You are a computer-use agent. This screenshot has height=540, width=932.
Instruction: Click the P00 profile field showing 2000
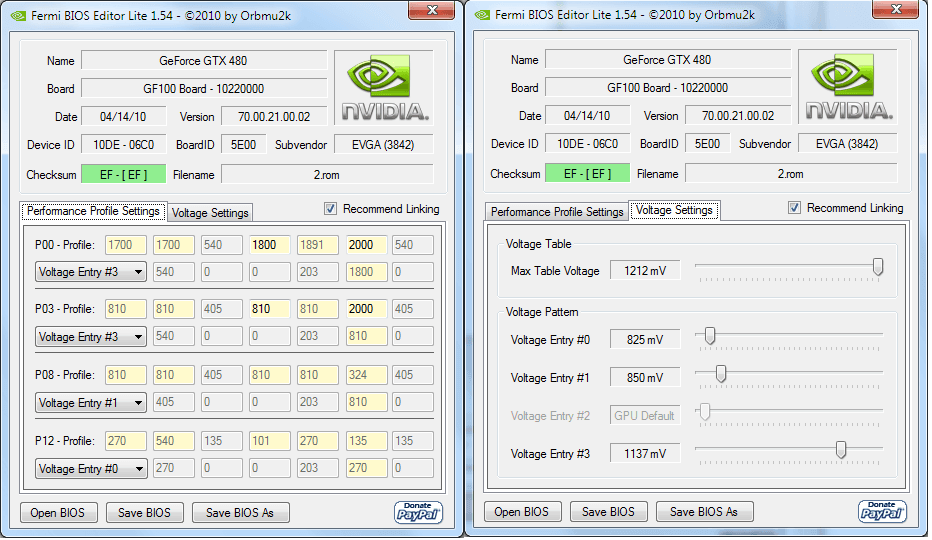tap(366, 245)
